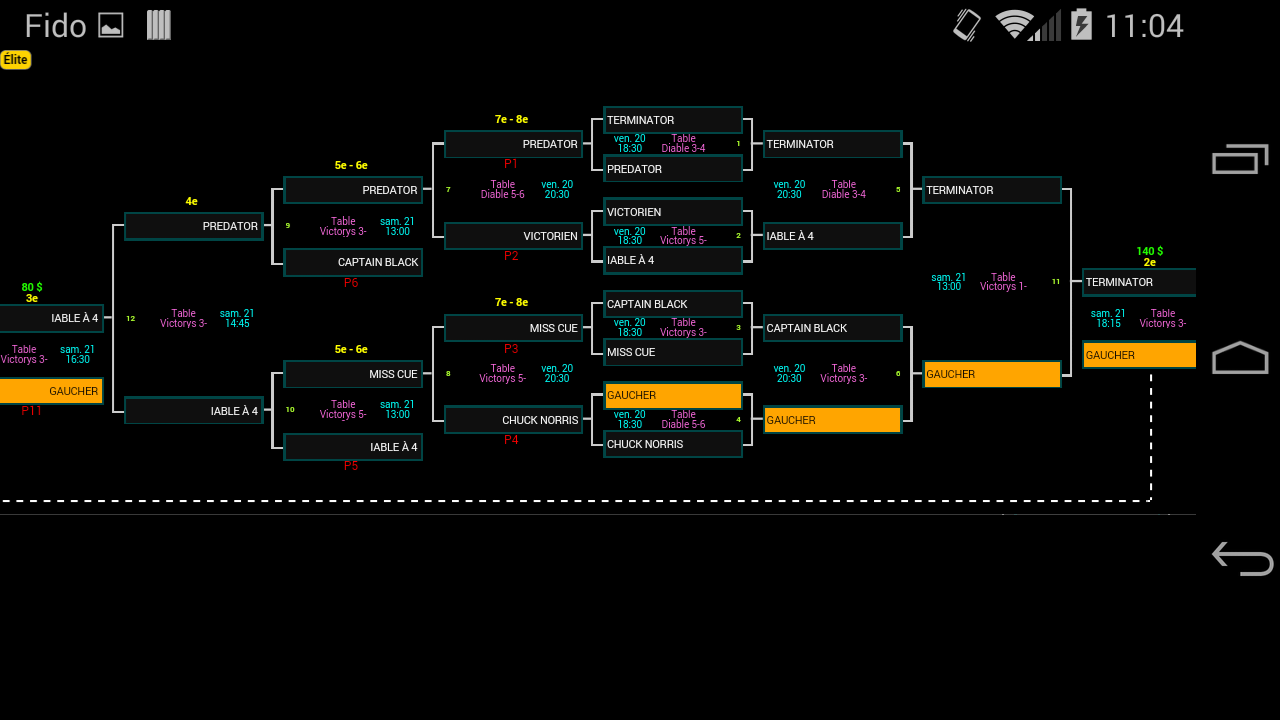Select IABLE À 4 box in match 5

tap(833, 236)
